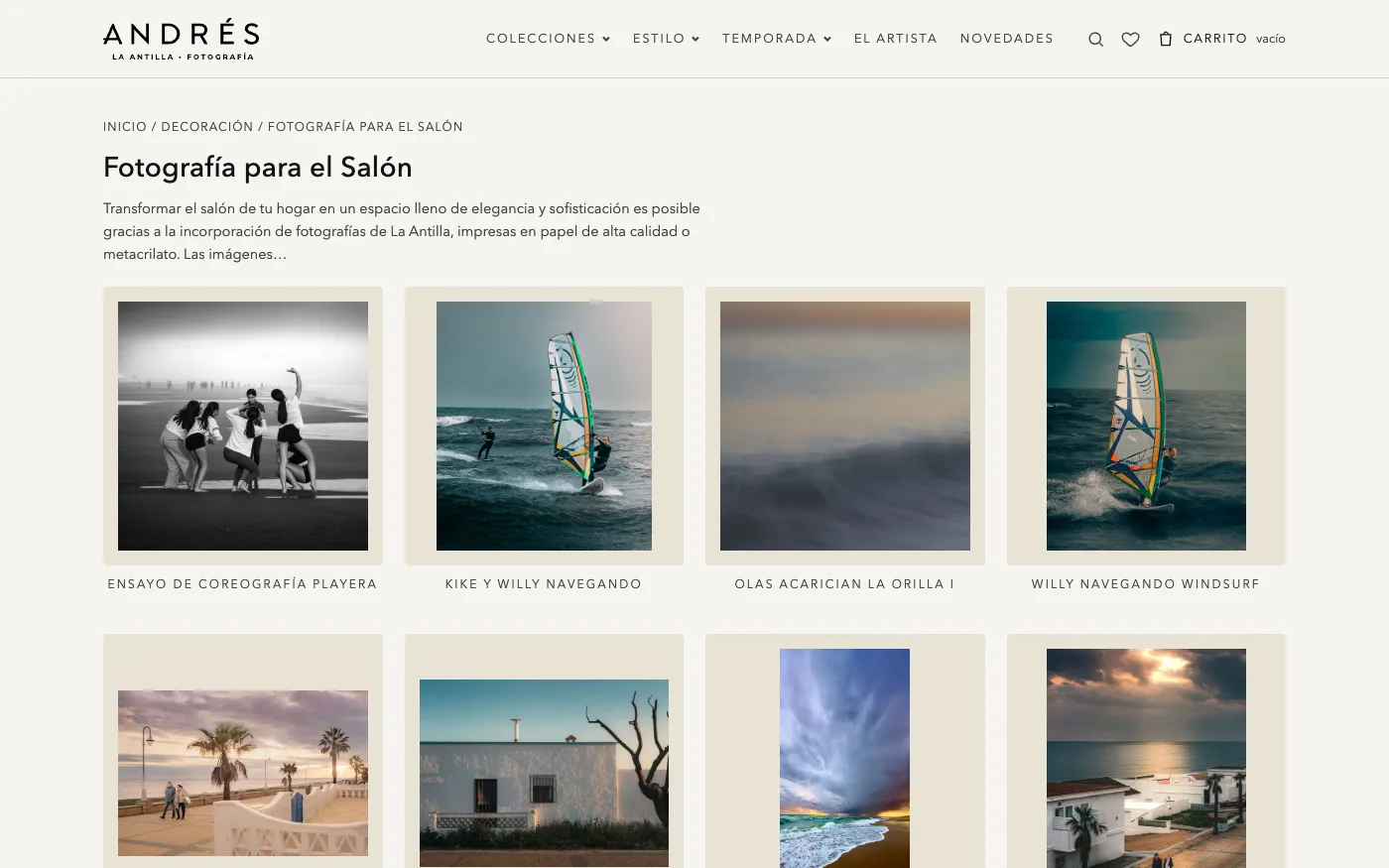Go to the Andrés La Antilla logo homepage
The image size is (1389, 868).
(182, 40)
